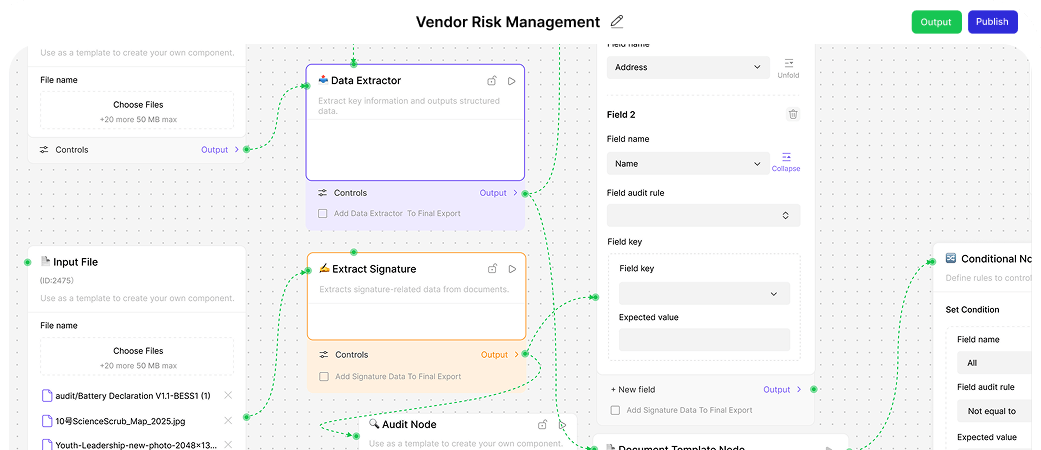The width and height of the screenshot is (1041, 450).
Task: Click the Input File document icon
Action: coord(45,262)
